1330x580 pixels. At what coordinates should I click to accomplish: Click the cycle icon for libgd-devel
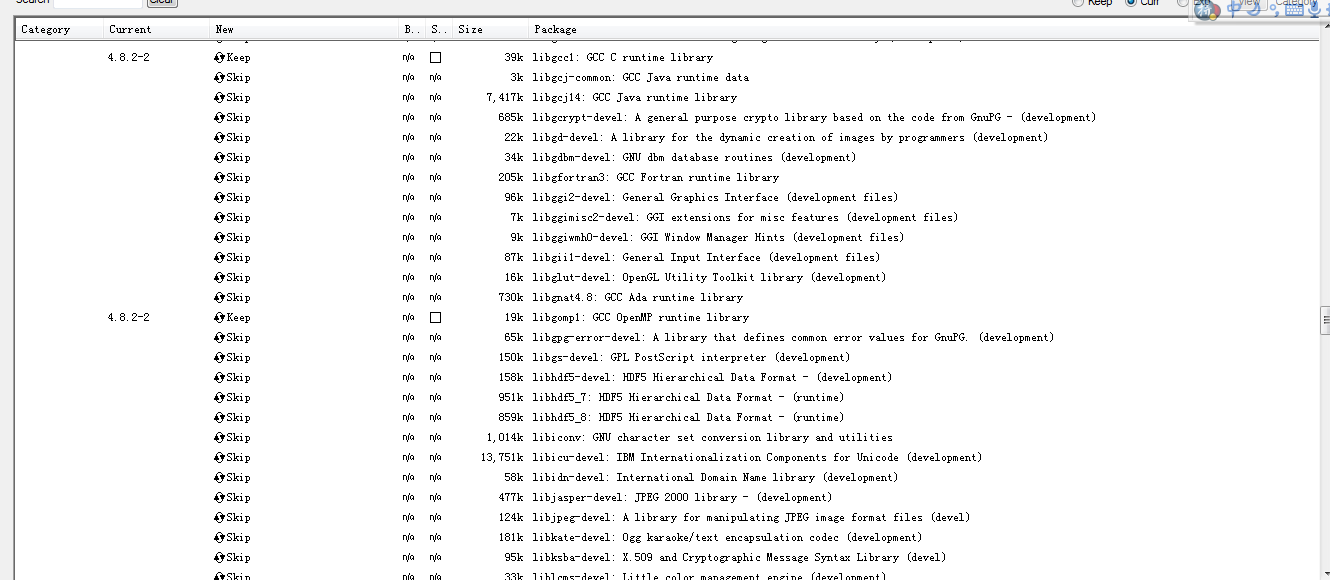point(220,138)
